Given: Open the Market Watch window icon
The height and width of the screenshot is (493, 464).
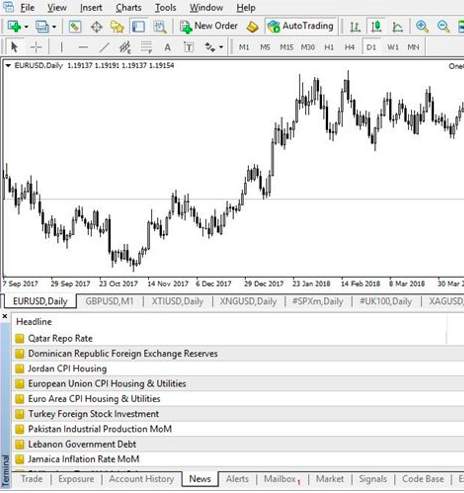Looking at the screenshot, I should (75, 26).
